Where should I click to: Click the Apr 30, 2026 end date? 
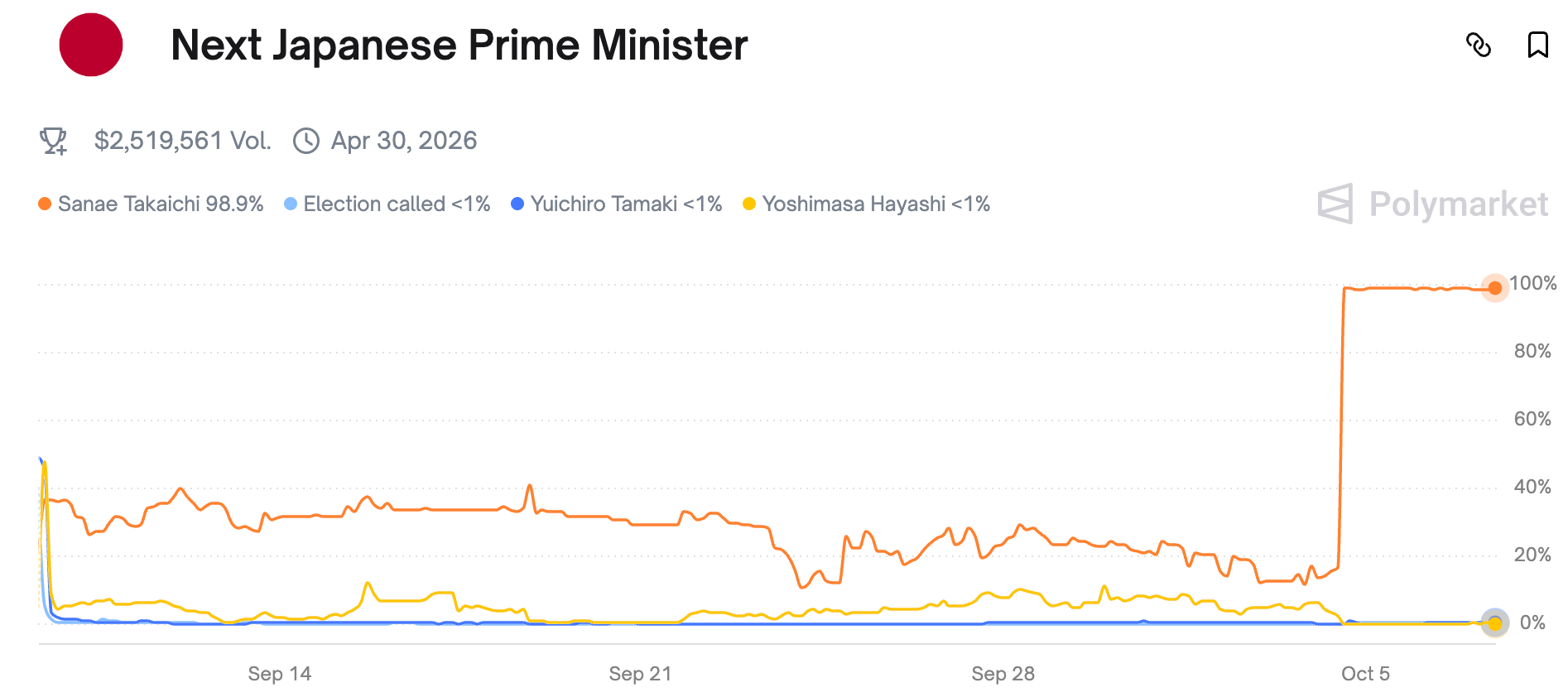pos(404,141)
